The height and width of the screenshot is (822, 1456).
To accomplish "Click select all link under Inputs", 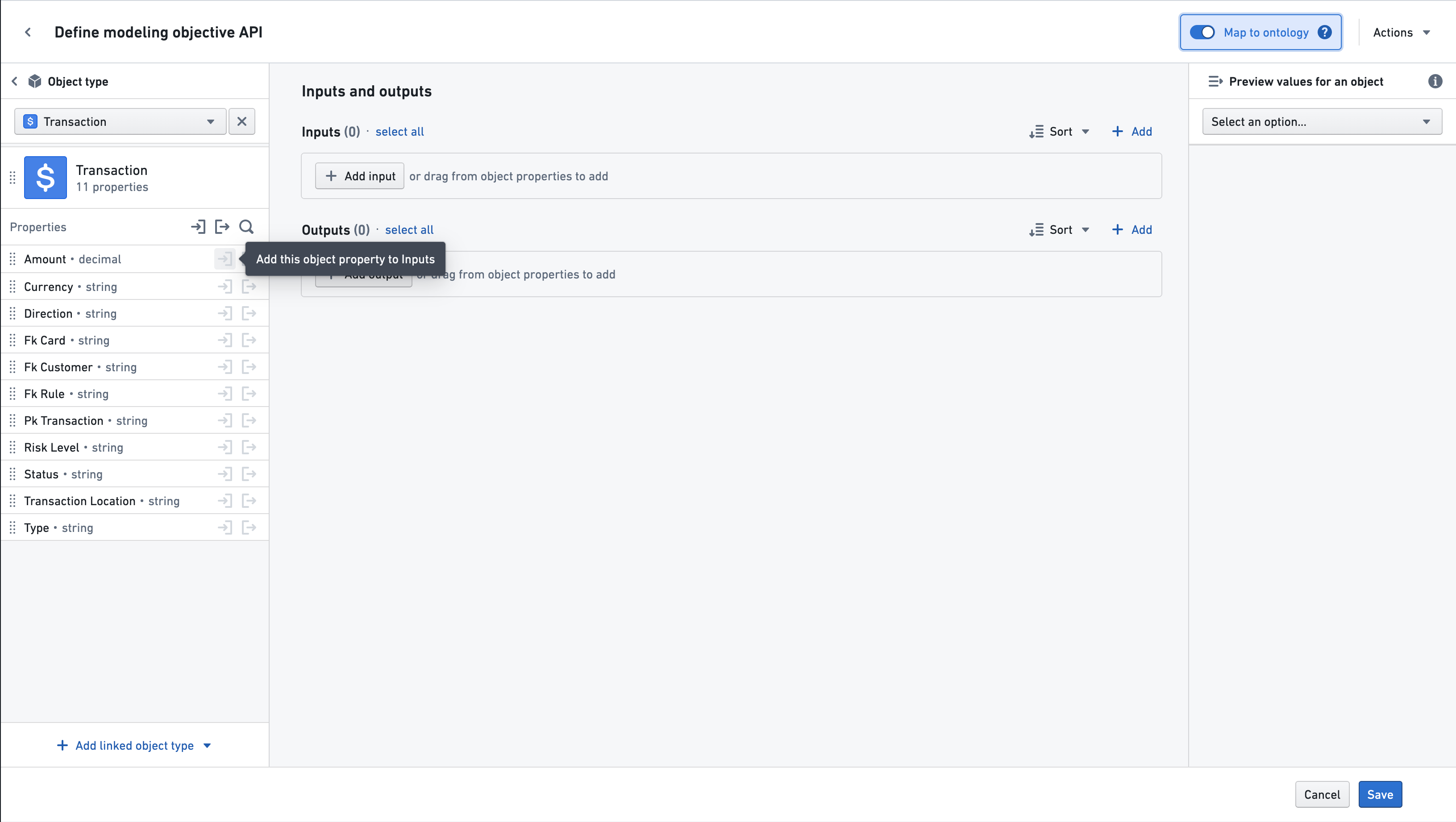I will 399,131.
